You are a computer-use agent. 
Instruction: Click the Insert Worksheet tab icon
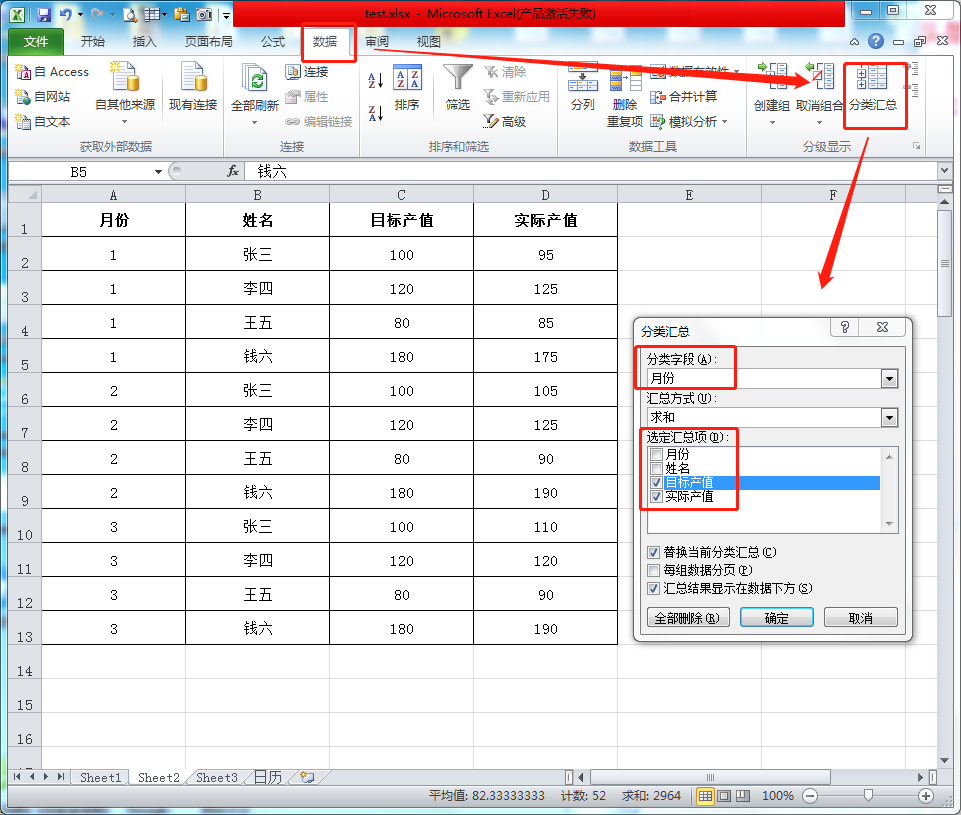click(x=308, y=777)
